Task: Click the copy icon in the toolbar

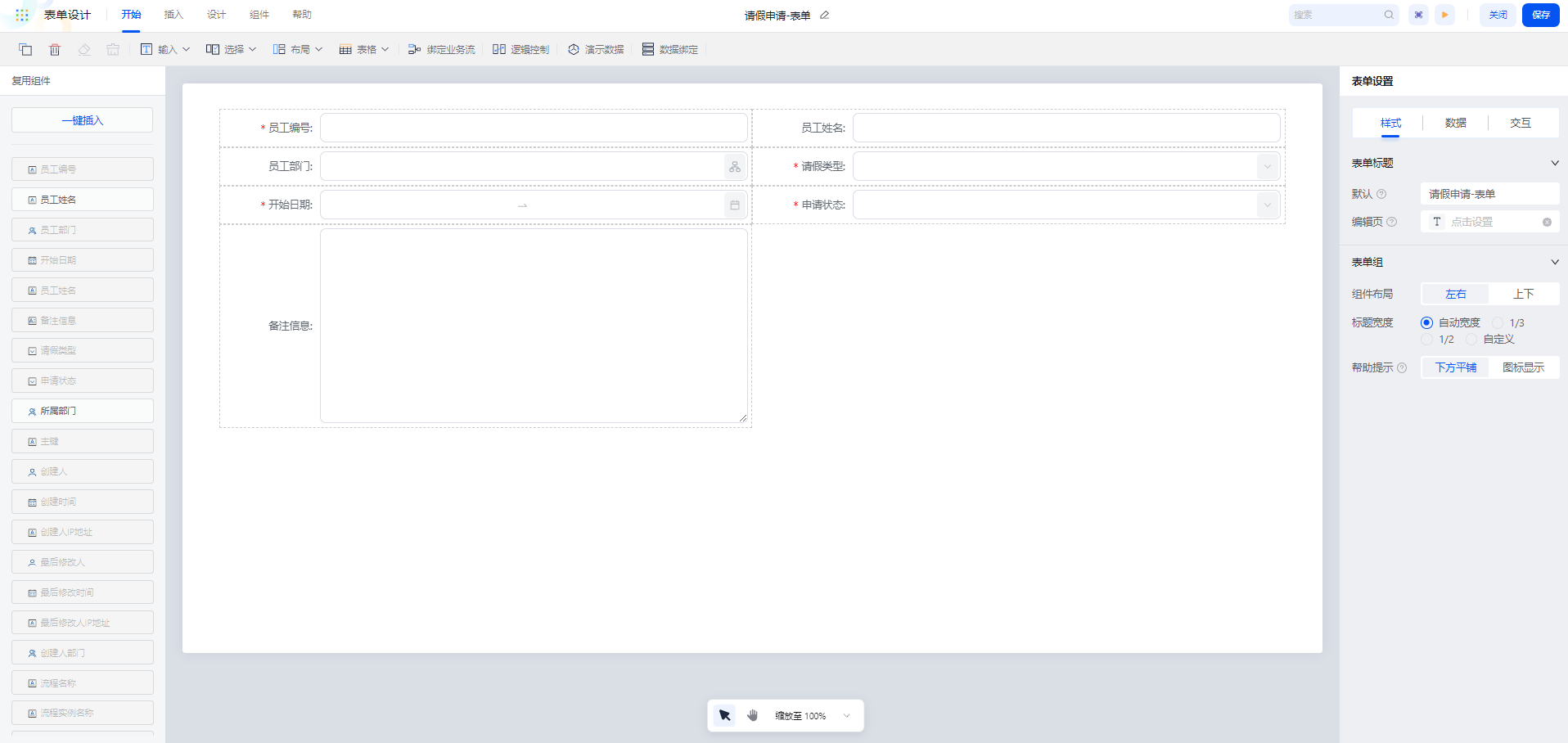Action: tap(25, 49)
